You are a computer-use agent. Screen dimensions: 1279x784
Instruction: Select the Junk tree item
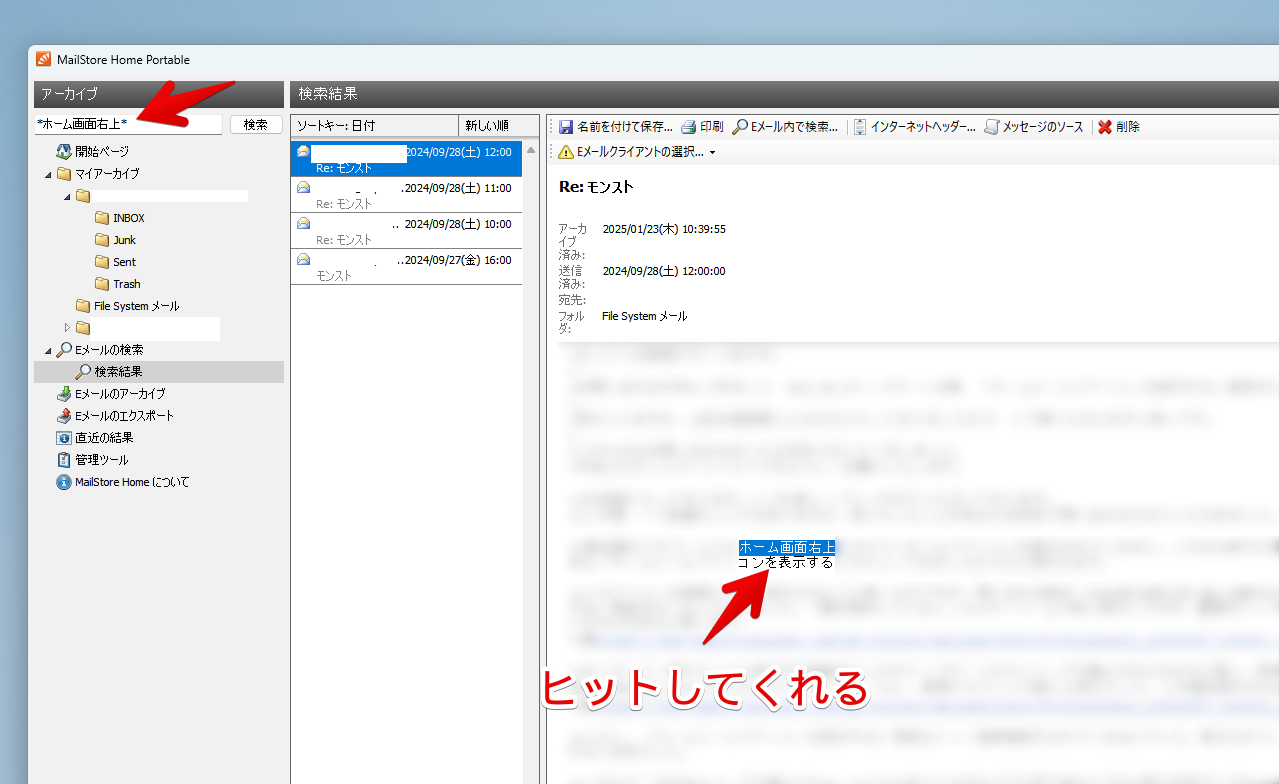tap(125, 240)
